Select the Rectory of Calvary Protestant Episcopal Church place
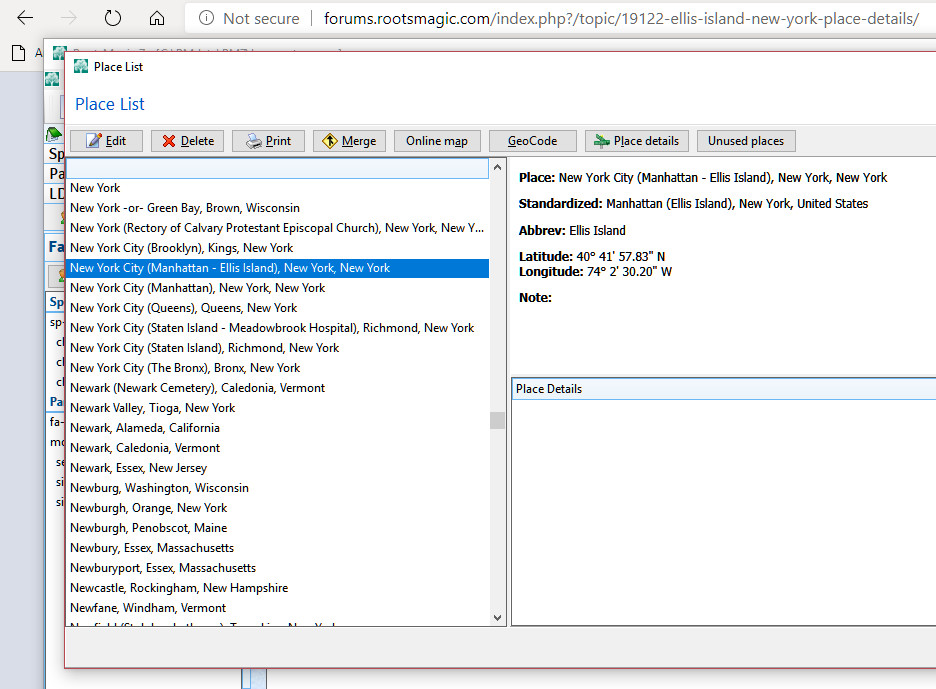Viewport: 936px width, 689px height. point(277,228)
